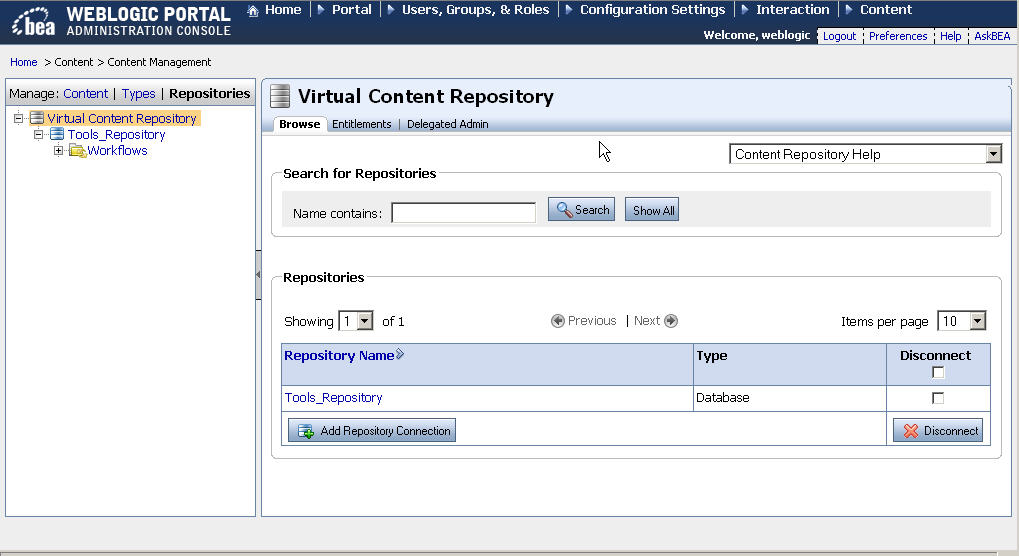Open the Content Repository Help dropdown
This screenshot has height=556, width=1019.
(993, 154)
